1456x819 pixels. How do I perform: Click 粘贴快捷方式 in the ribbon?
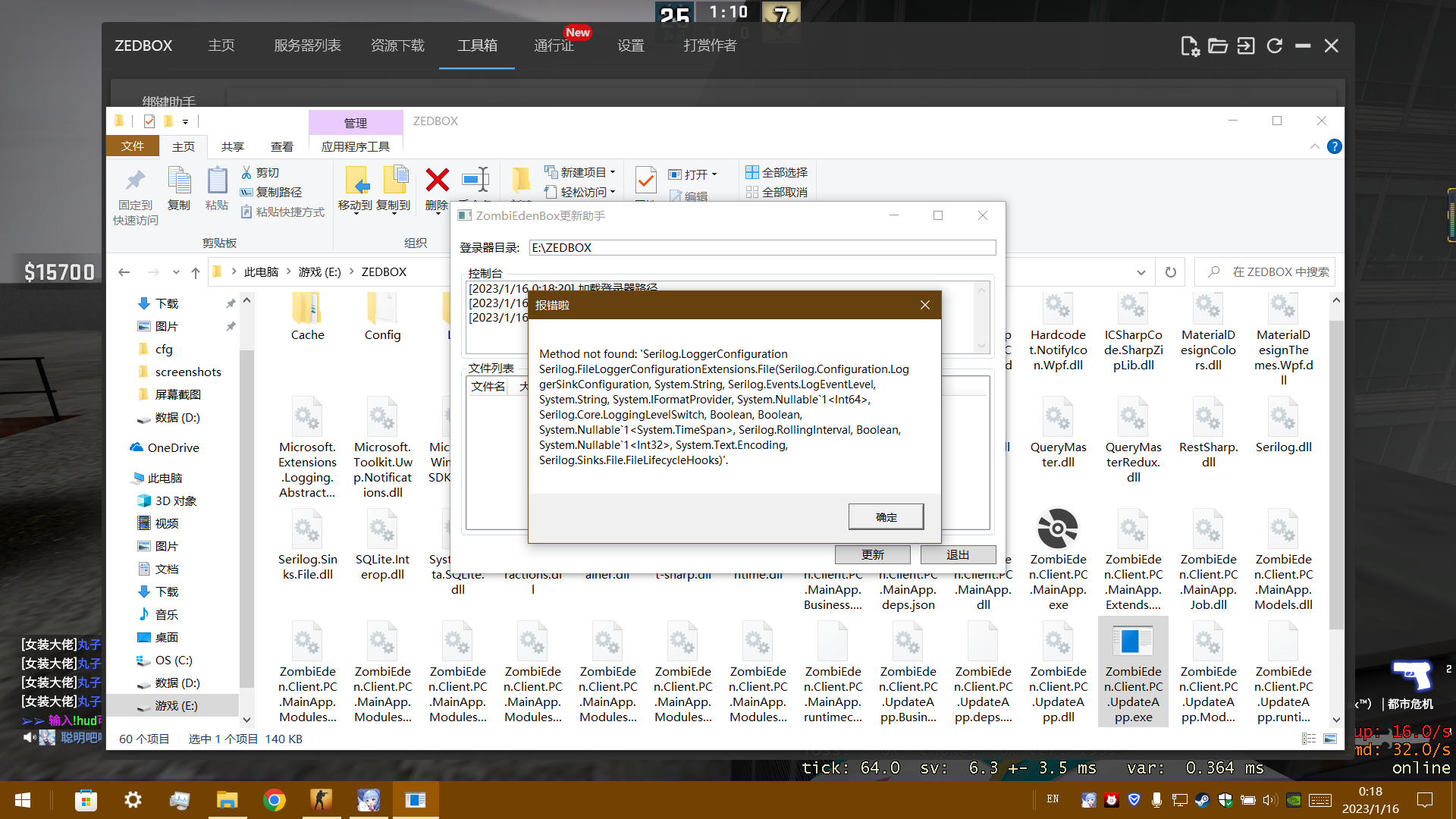click(283, 212)
